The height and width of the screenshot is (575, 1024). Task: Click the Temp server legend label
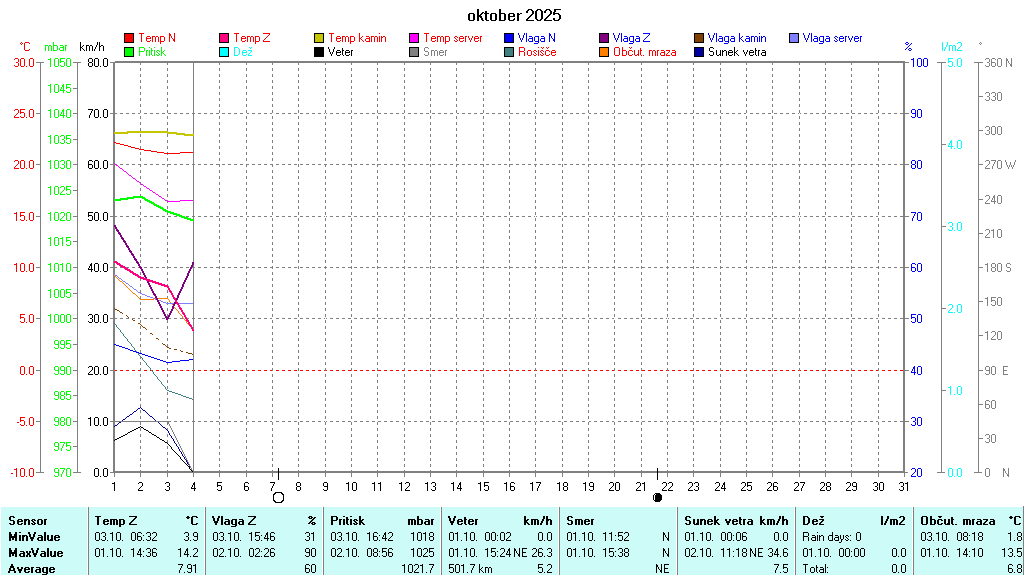pyautogui.click(x=453, y=38)
